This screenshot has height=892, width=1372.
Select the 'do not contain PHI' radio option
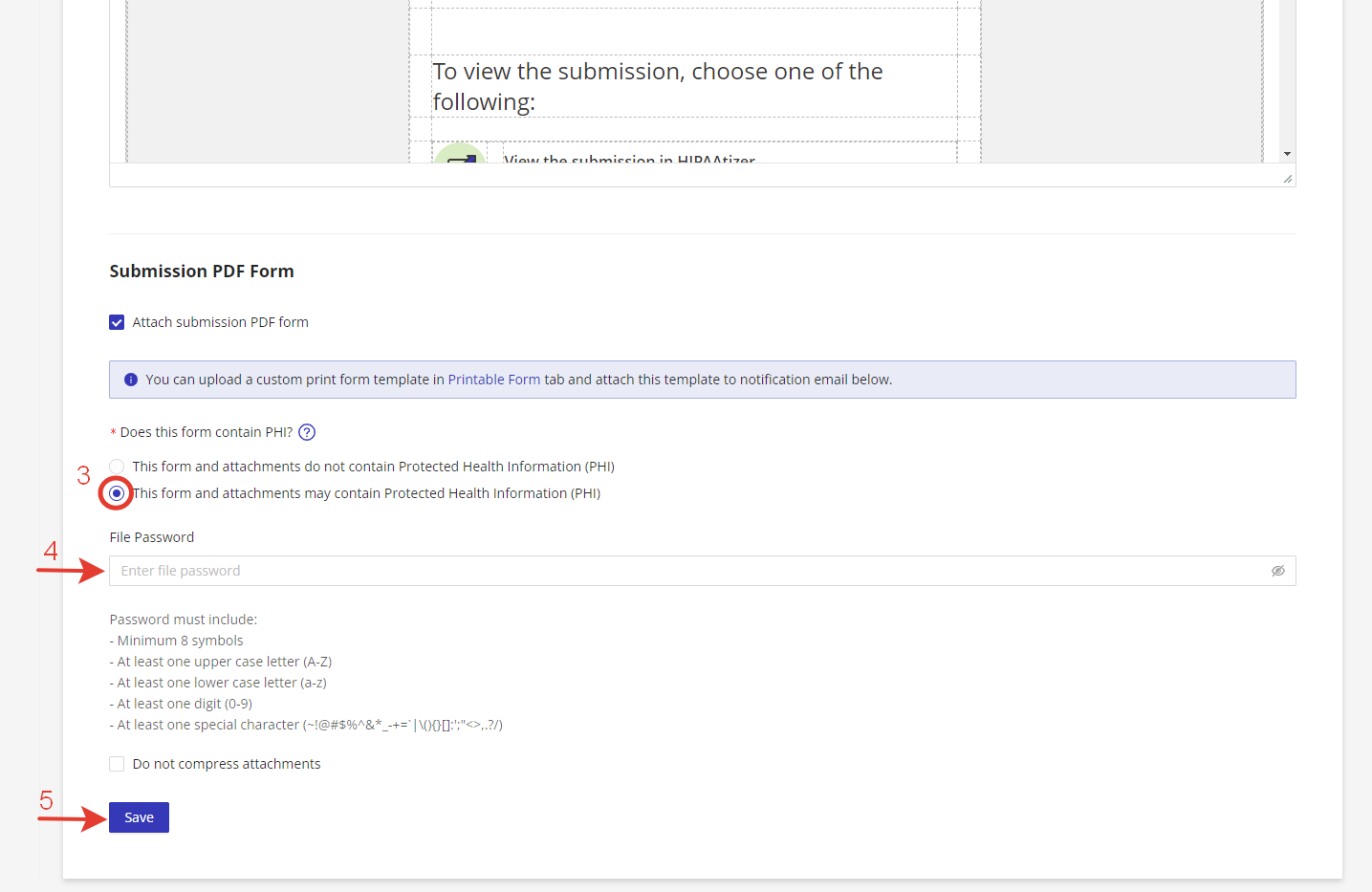(117, 467)
